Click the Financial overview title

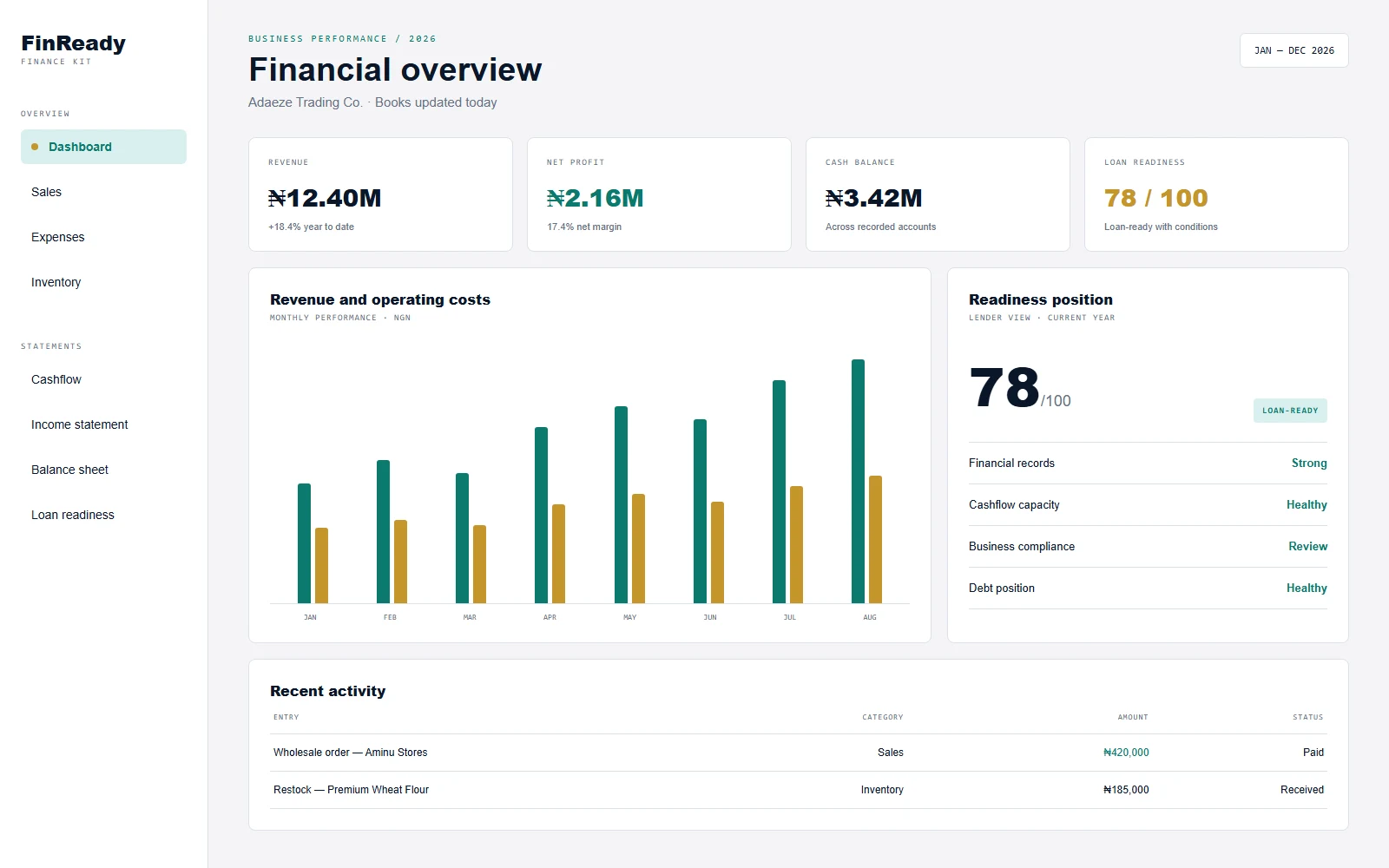point(395,69)
